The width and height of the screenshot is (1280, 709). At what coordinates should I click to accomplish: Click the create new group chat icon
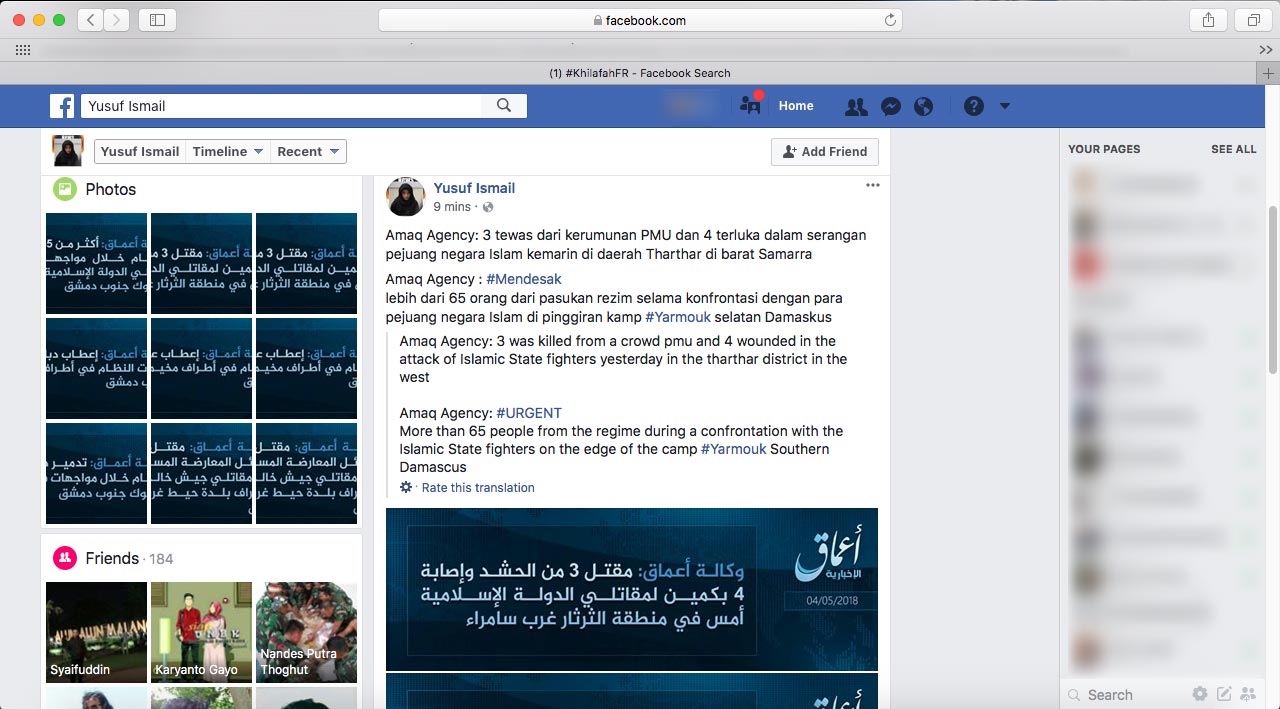point(1248,694)
